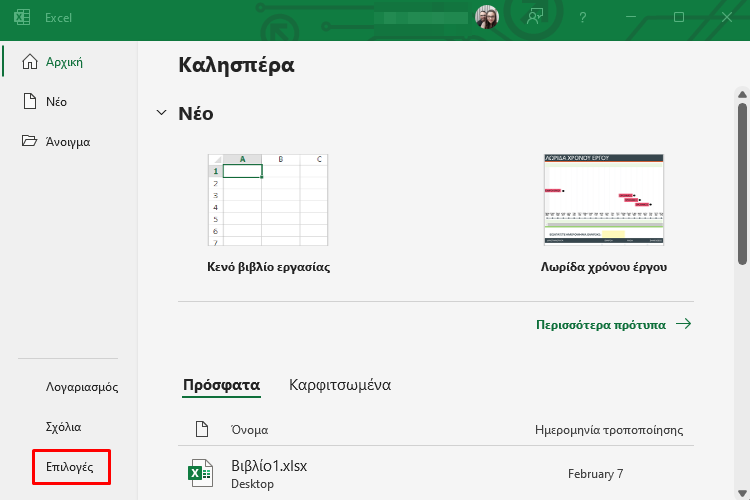Click the open folder icon beside Άνοιγμα
The width and height of the screenshot is (750, 500).
pos(29,141)
